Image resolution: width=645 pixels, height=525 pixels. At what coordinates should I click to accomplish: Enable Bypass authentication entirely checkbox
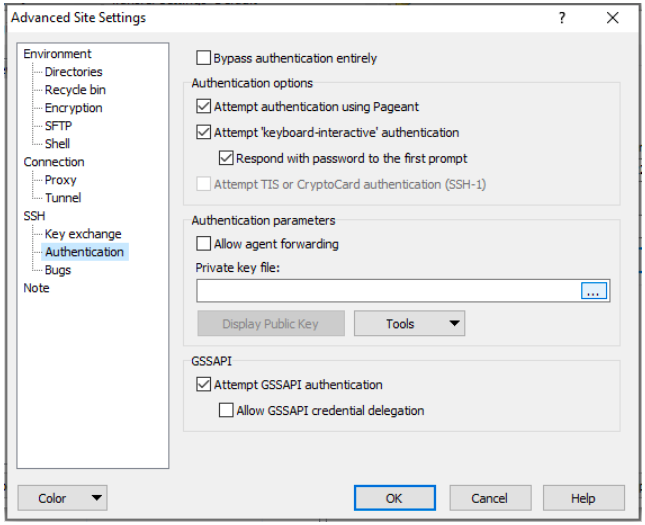coord(204,58)
